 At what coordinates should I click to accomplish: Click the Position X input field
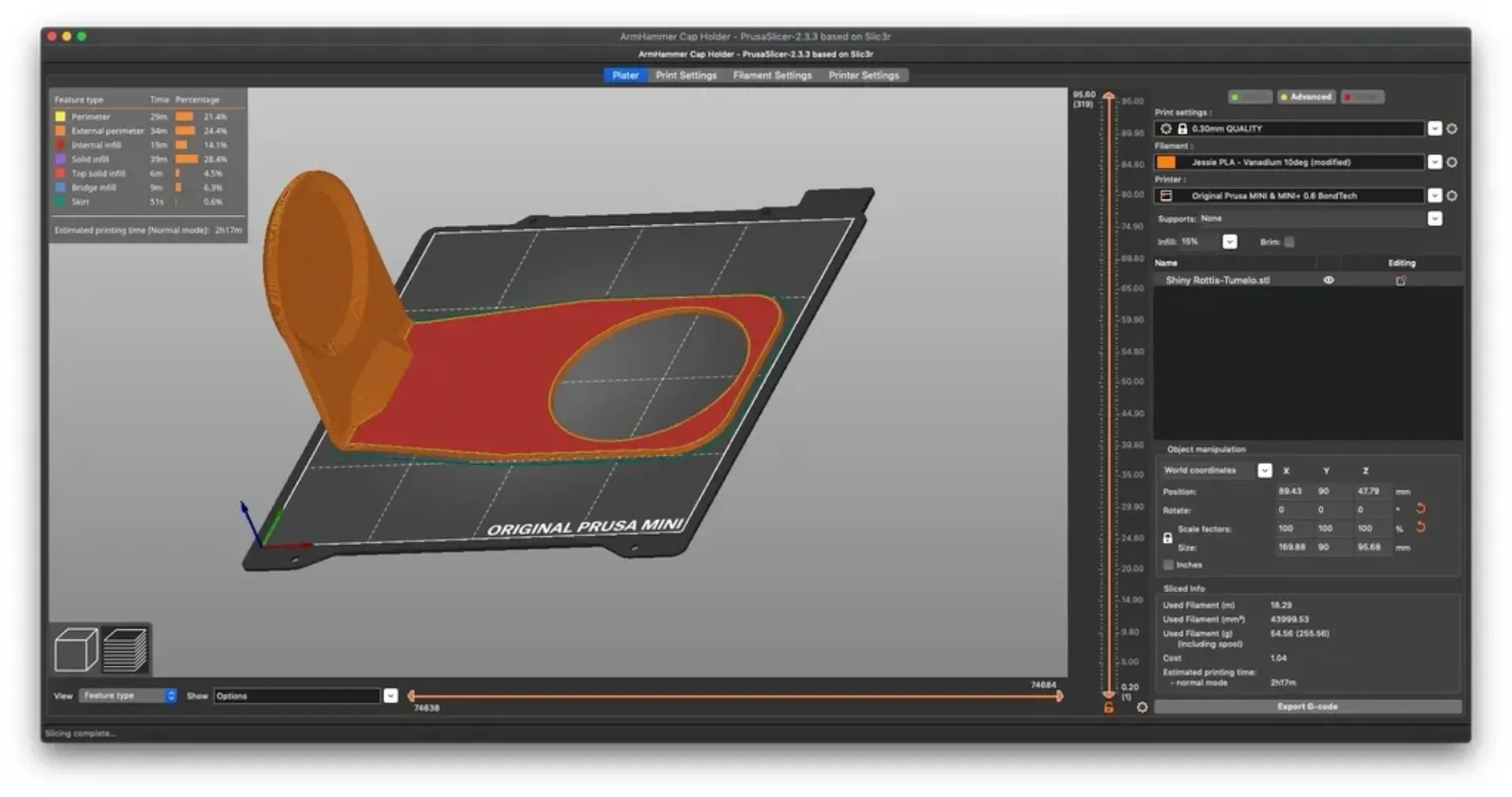point(1295,491)
